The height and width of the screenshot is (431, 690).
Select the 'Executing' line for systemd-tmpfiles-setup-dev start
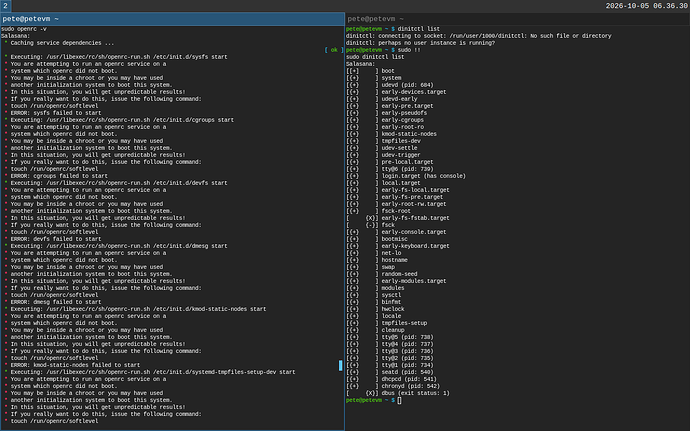coord(153,372)
